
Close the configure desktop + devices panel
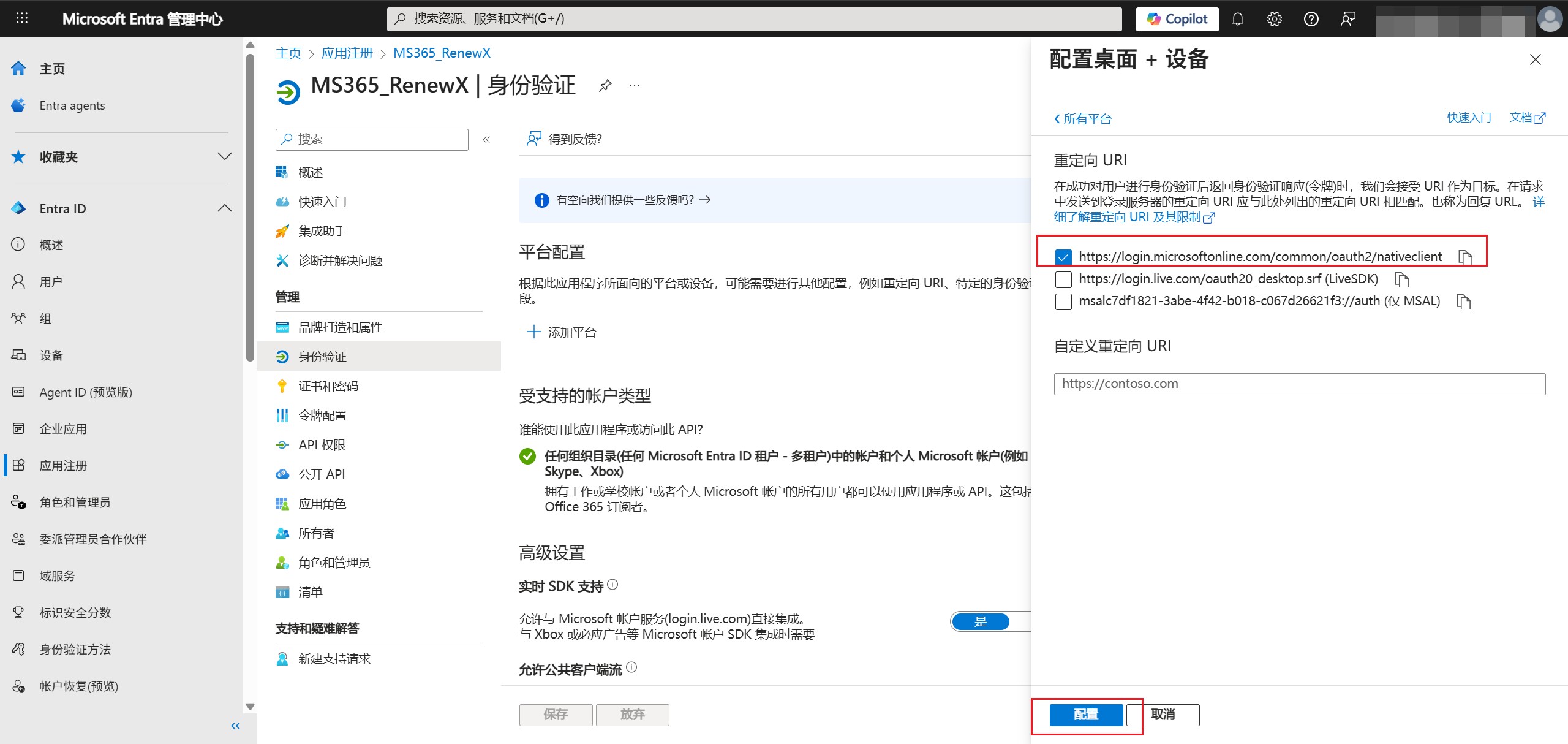[x=1536, y=59]
